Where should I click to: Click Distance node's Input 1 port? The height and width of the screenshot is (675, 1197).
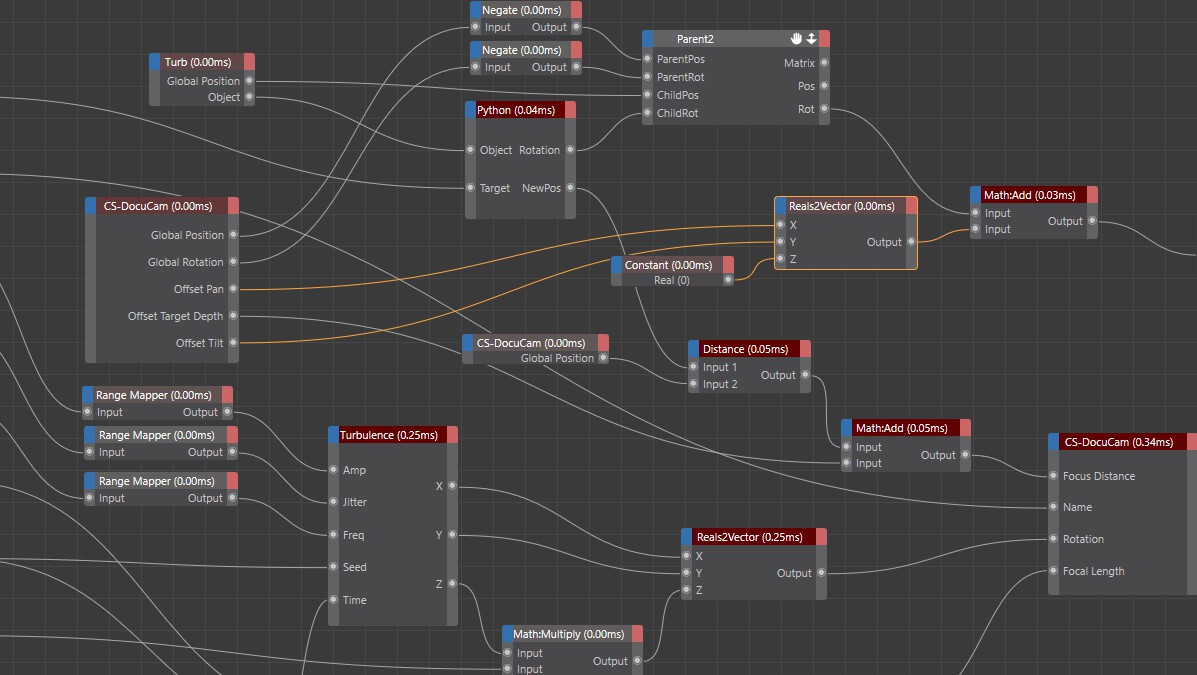[x=693, y=367]
